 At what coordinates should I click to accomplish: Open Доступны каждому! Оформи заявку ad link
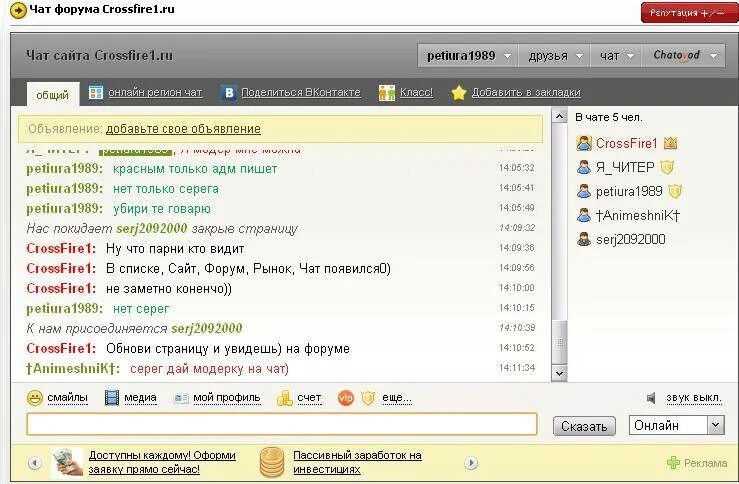coord(162,462)
